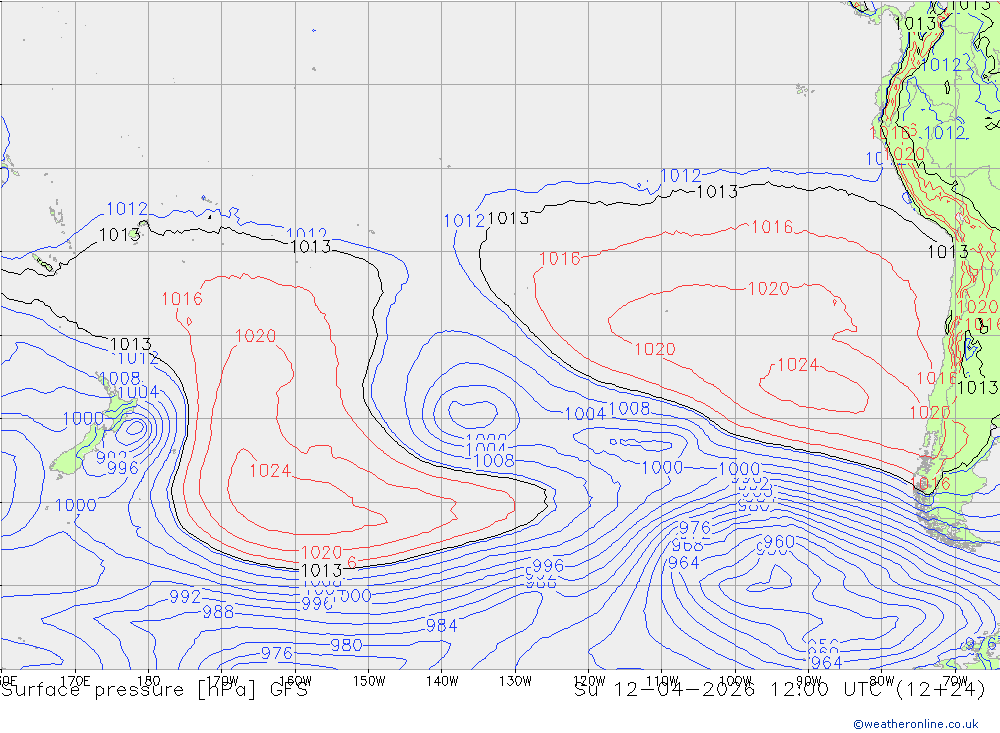Select the 'Surface pressure [hPa] GFS' title

(154, 690)
